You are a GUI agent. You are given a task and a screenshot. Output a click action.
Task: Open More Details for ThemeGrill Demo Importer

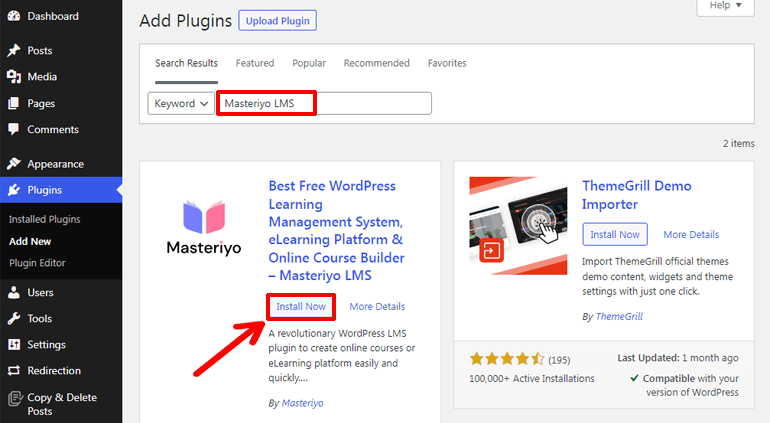coord(691,235)
